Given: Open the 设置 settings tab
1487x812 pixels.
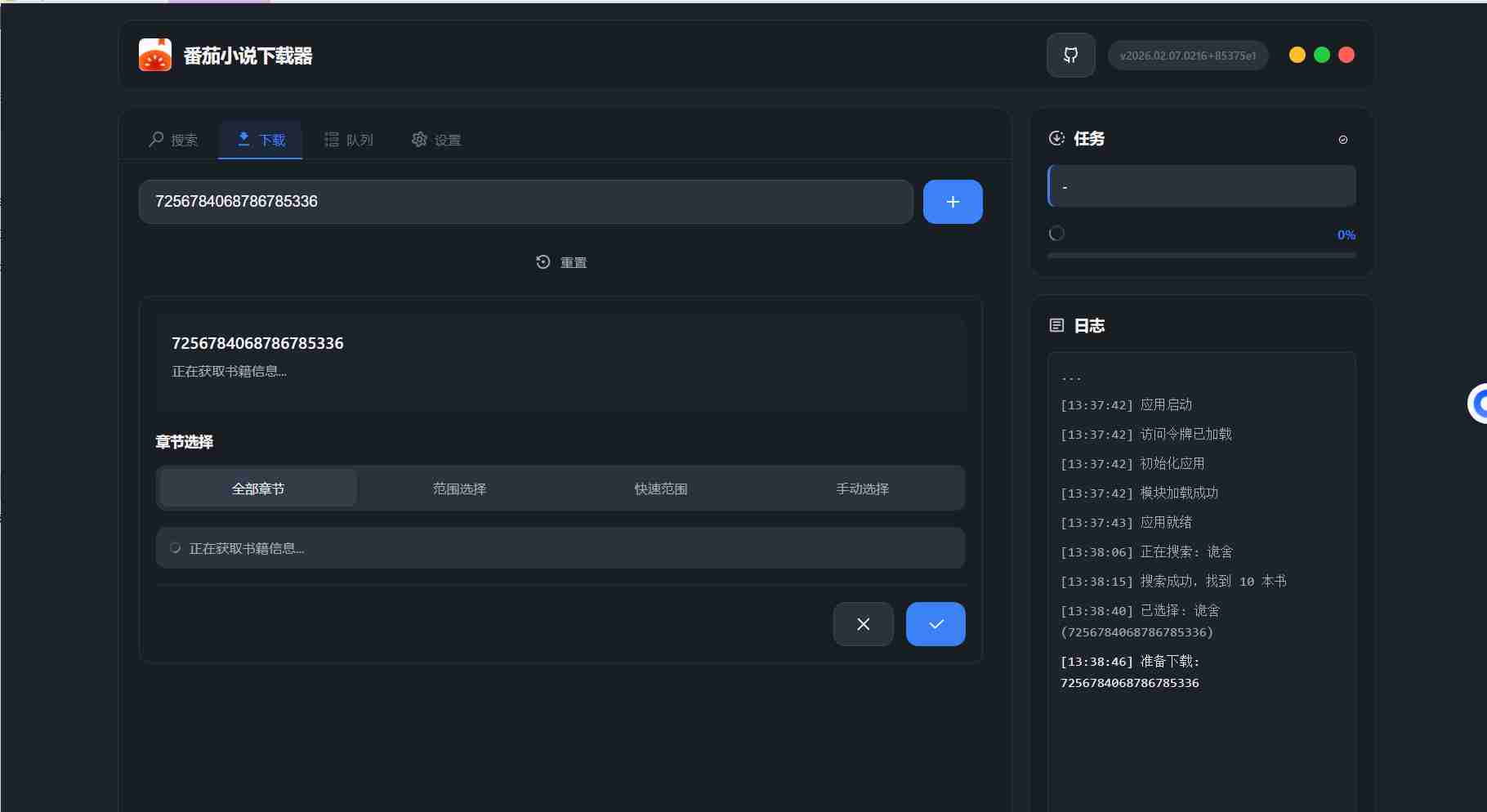Looking at the screenshot, I should pos(436,140).
